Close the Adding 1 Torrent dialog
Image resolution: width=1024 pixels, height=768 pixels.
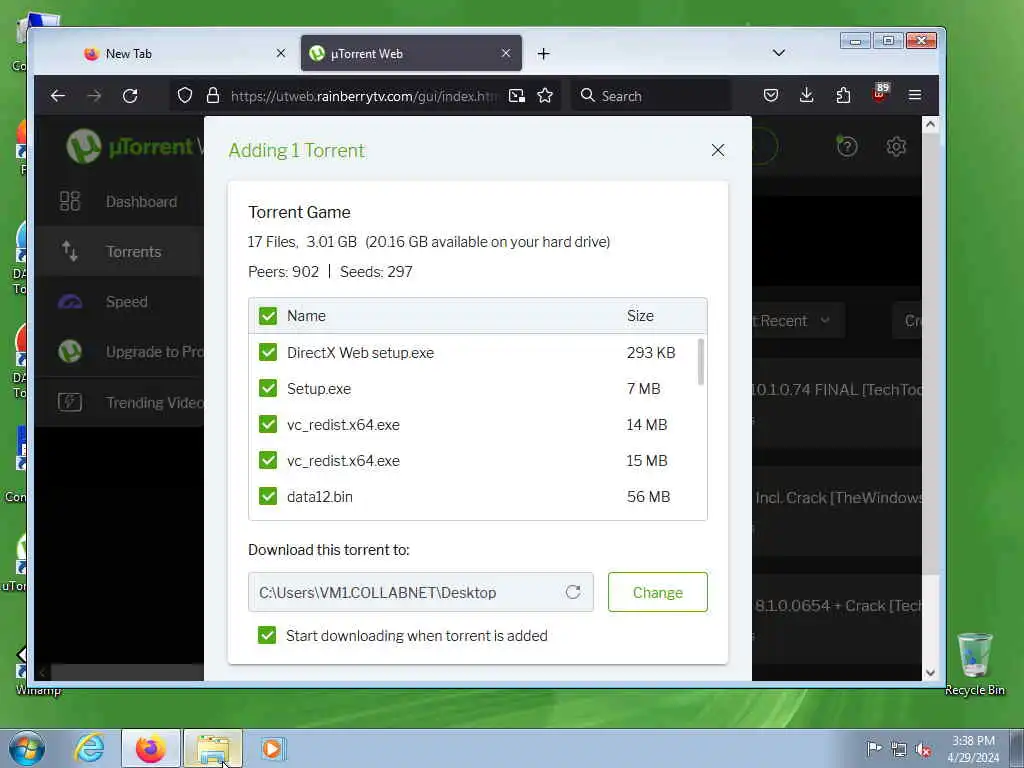718,150
